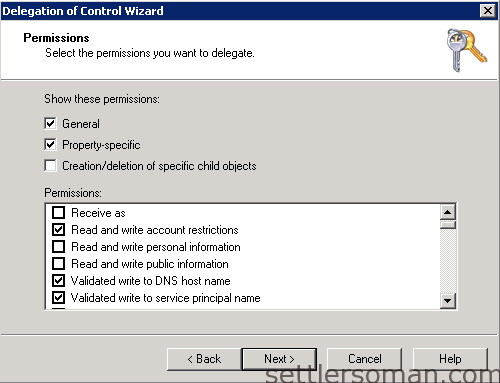Click the permissions list scroll down arrow
Screen dimensions: 500x383
pyautogui.click(x=448, y=301)
